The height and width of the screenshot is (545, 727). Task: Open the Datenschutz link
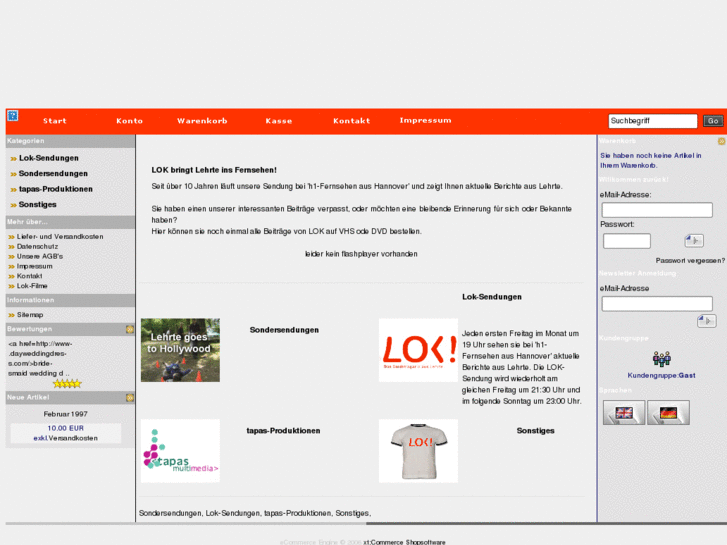(38, 247)
